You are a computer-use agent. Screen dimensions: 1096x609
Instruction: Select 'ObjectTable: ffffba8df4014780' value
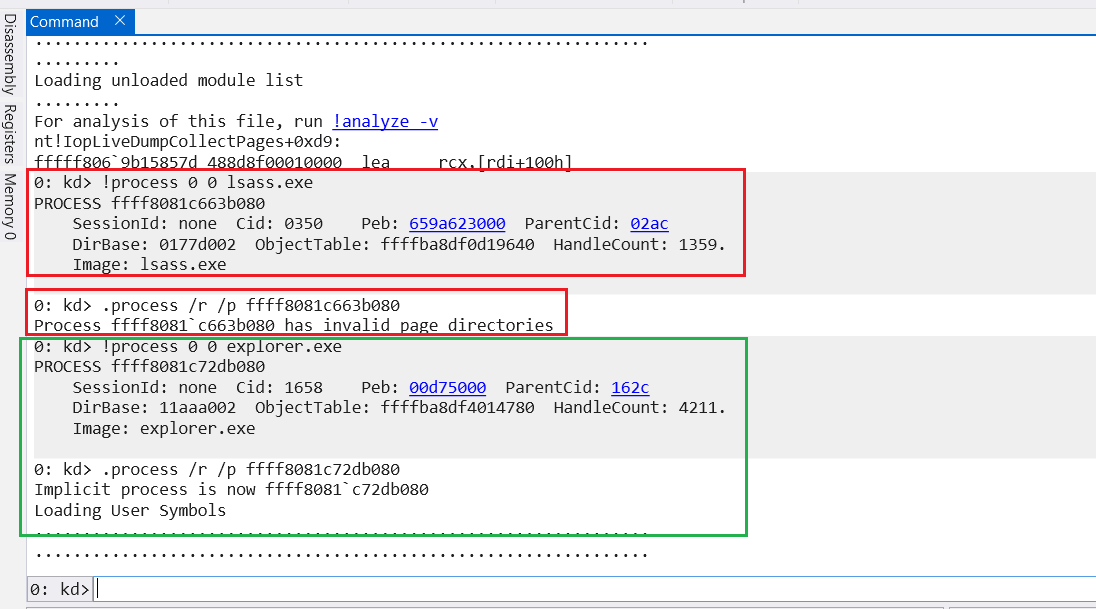tap(395, 408)
